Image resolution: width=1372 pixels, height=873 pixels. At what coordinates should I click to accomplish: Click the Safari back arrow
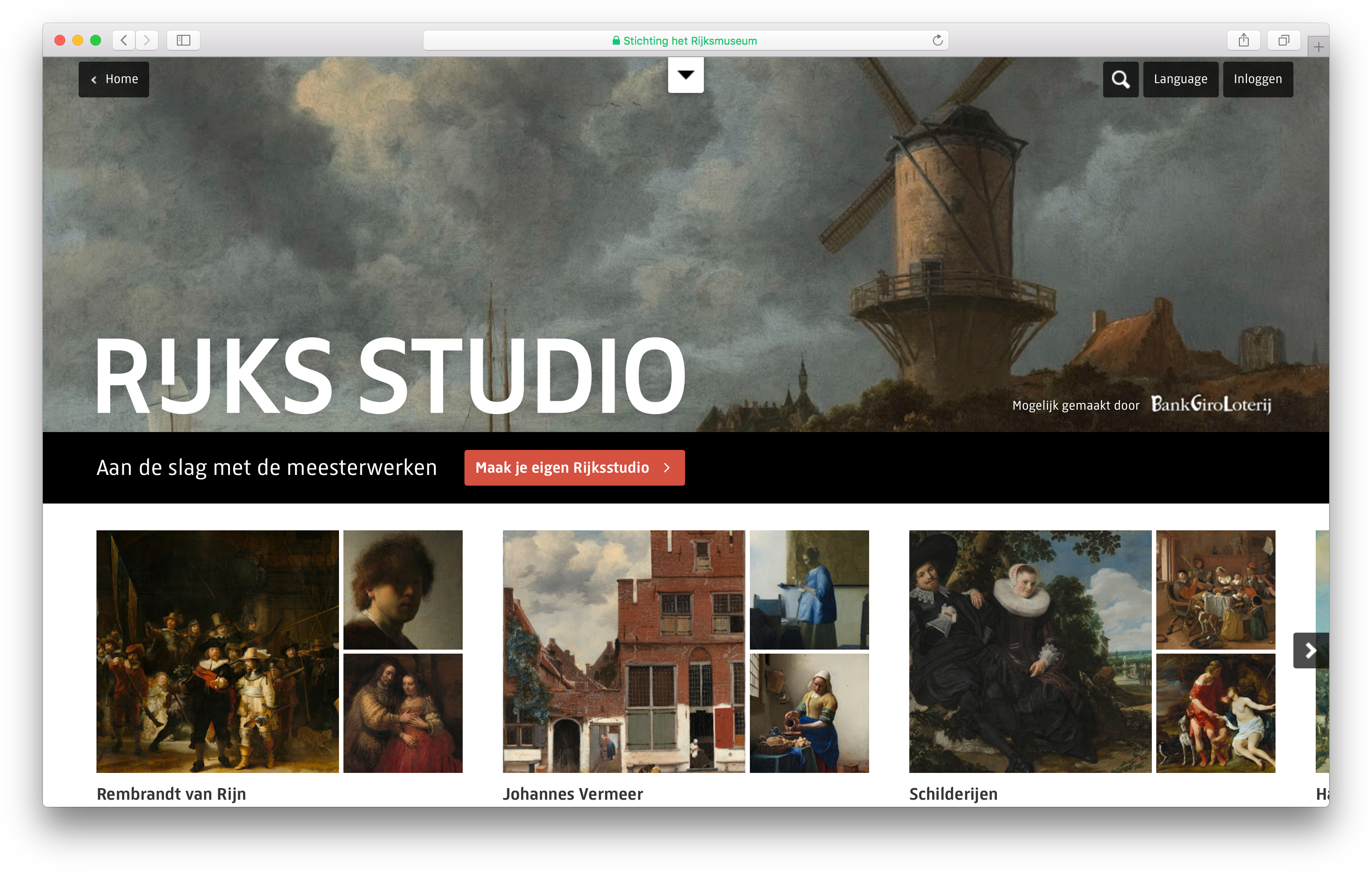coord(124,41)
